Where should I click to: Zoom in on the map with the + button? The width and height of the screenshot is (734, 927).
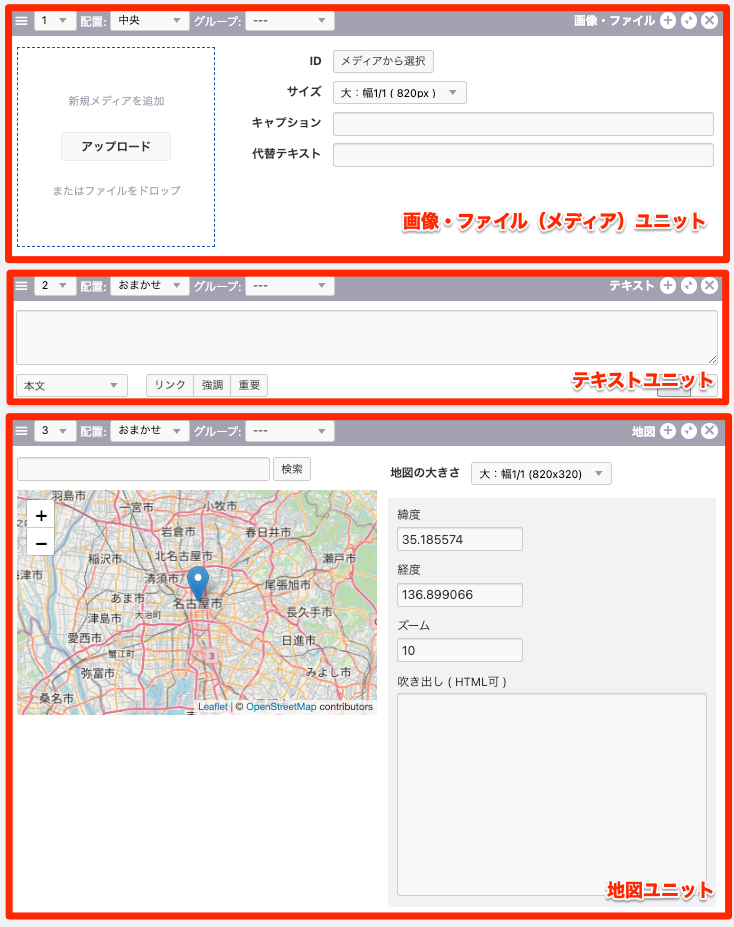click(41, 516)
